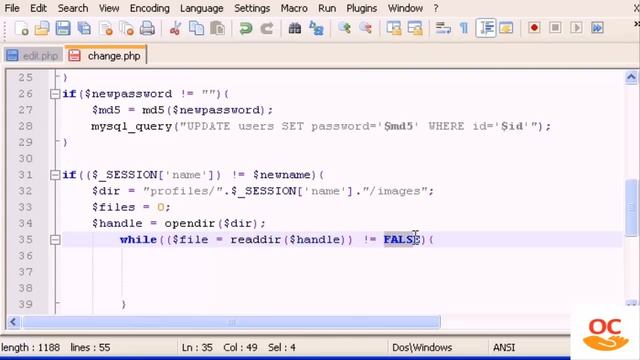The image size is (640, 360).
Task: Open the Settings menu
Action: click(252, 8)
